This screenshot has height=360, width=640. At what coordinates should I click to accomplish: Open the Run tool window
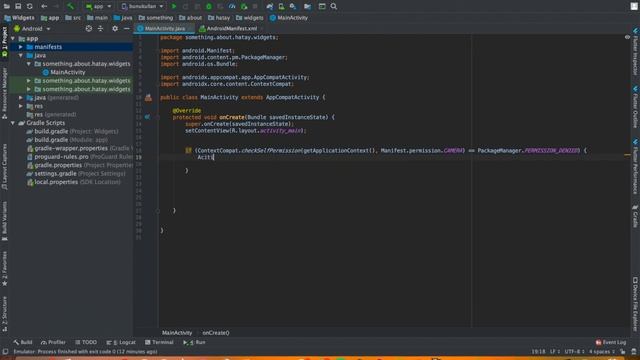pyautogui.click(x=194, y=342)
